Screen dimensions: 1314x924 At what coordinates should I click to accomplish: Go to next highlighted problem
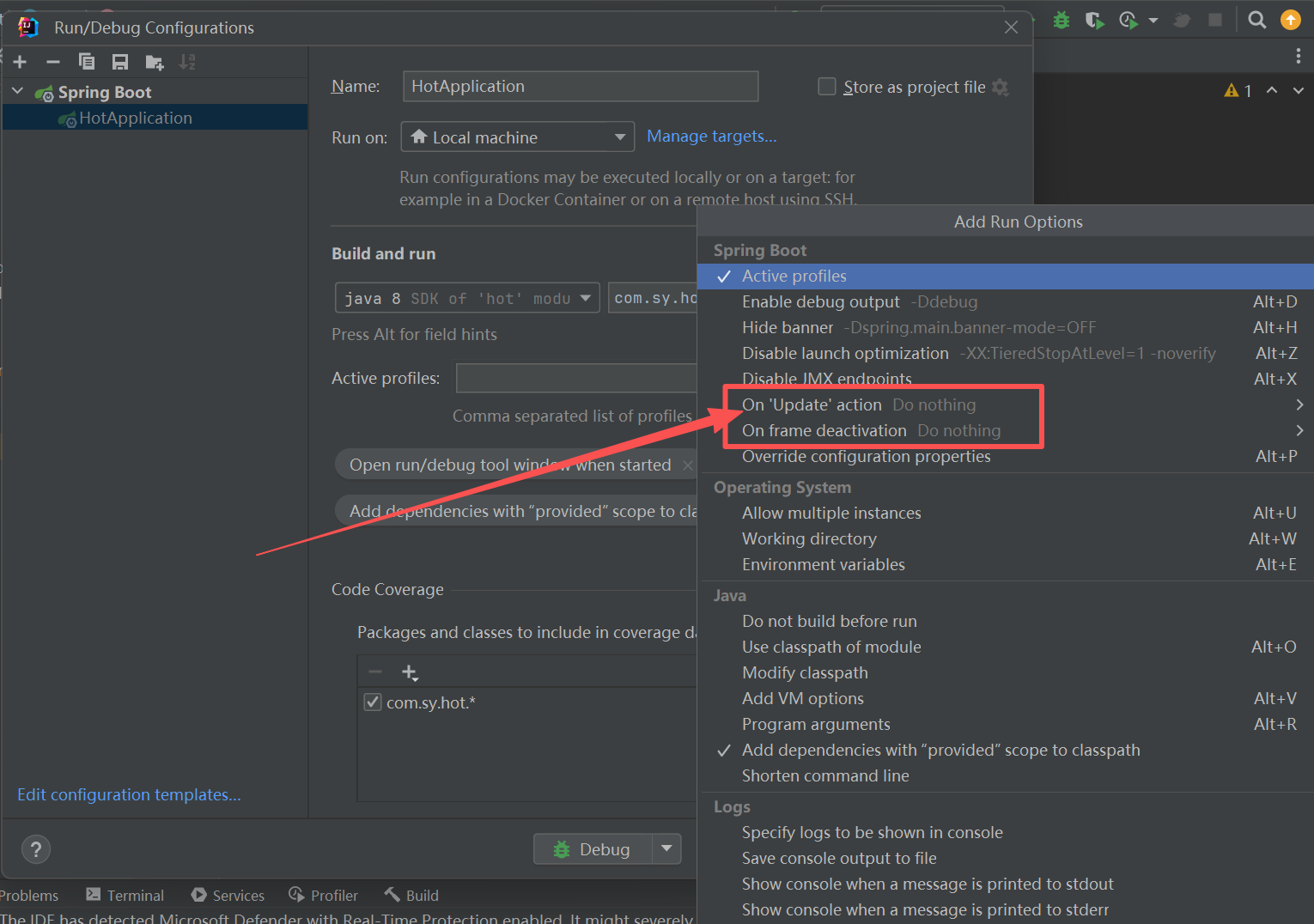1299,90
